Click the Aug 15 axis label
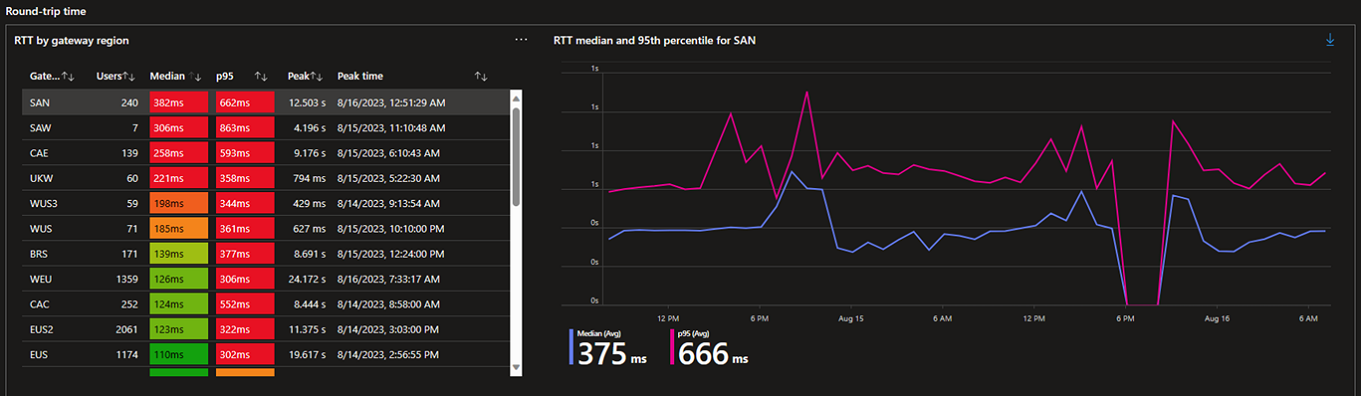The height and width of the screenshot is (396, 1361). 850,318
